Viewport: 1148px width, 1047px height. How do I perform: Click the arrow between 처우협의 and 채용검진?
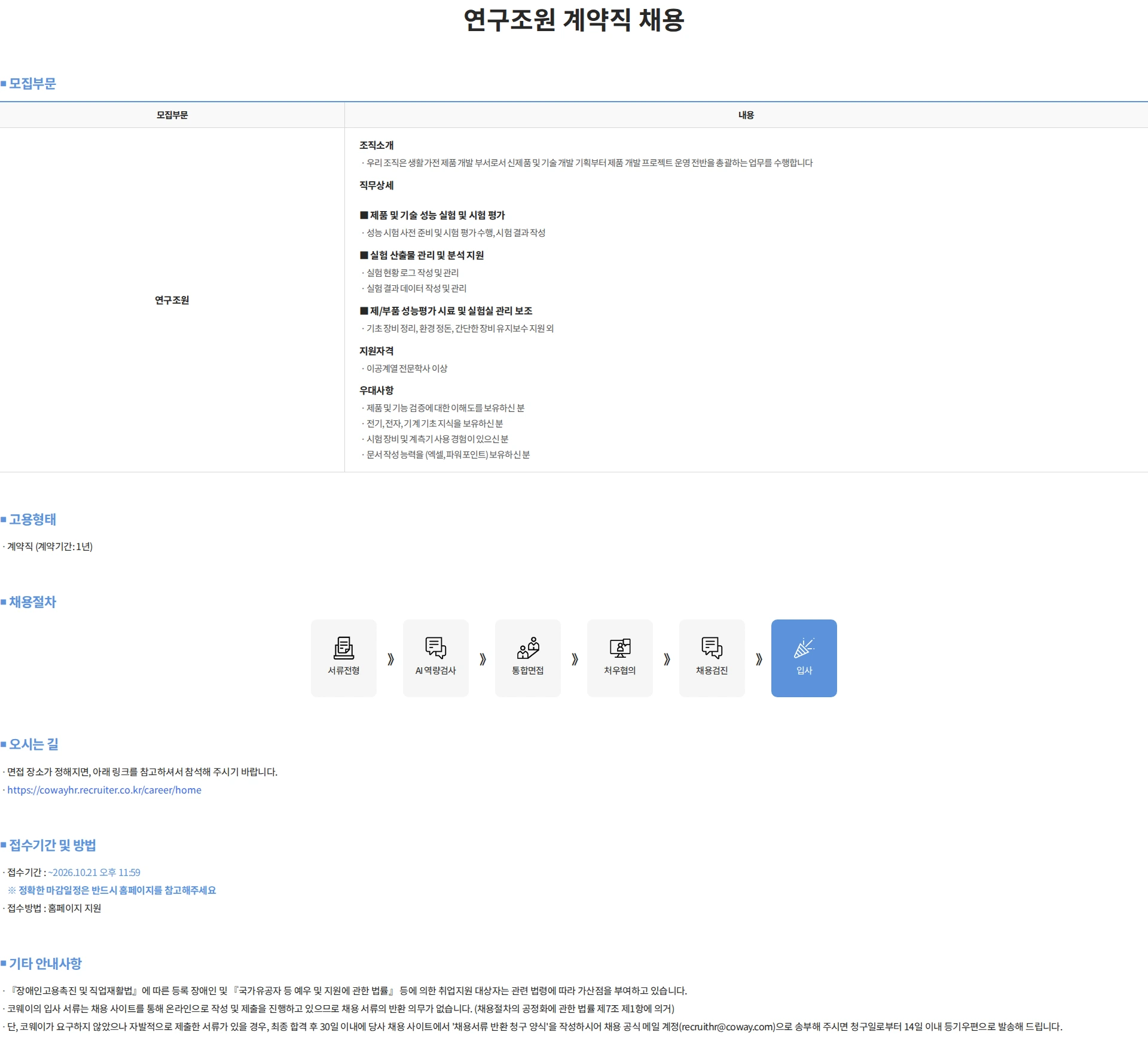[x=667, y=659]
